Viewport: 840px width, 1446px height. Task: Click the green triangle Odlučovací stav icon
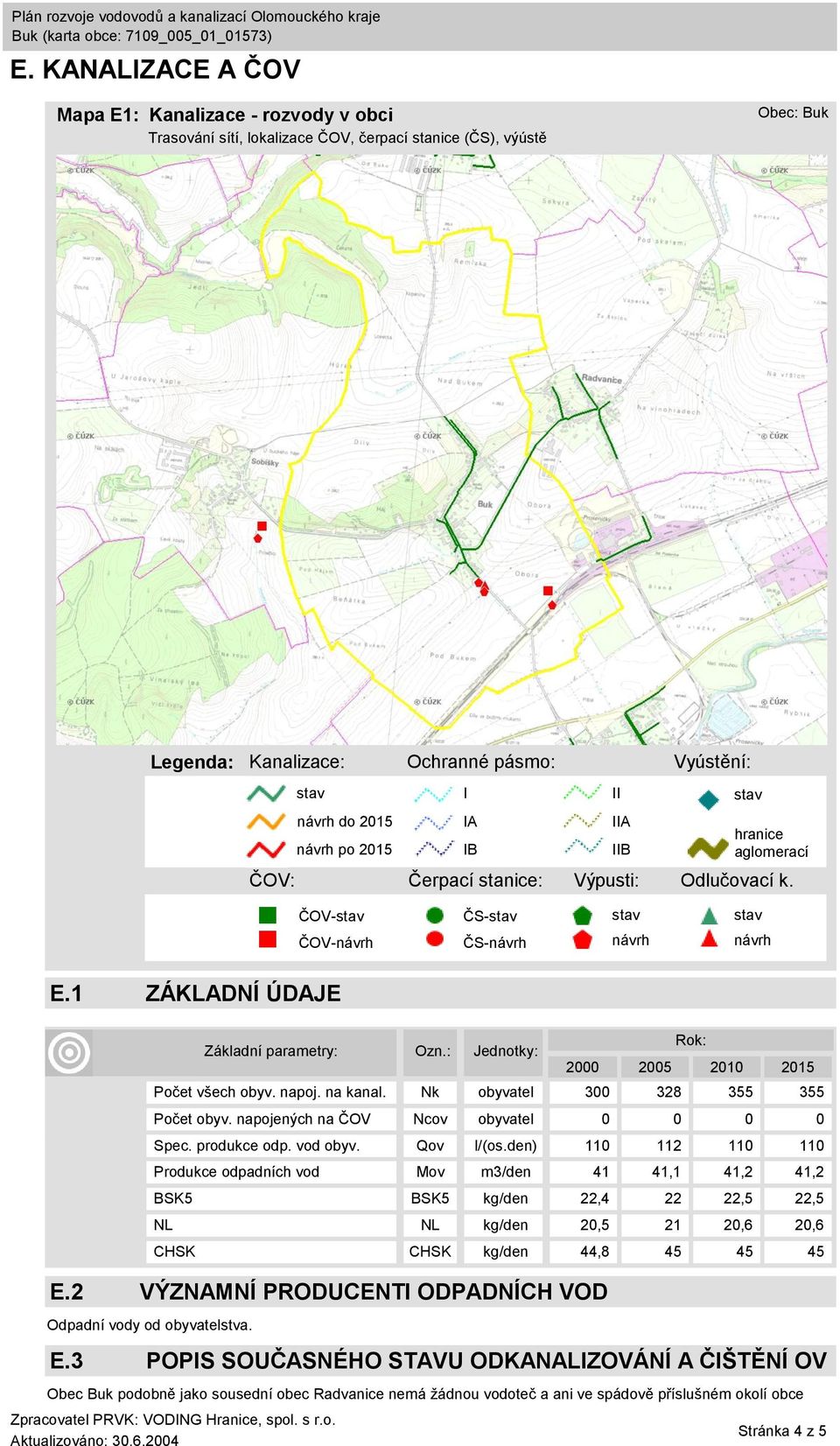(x=710, y=915)
